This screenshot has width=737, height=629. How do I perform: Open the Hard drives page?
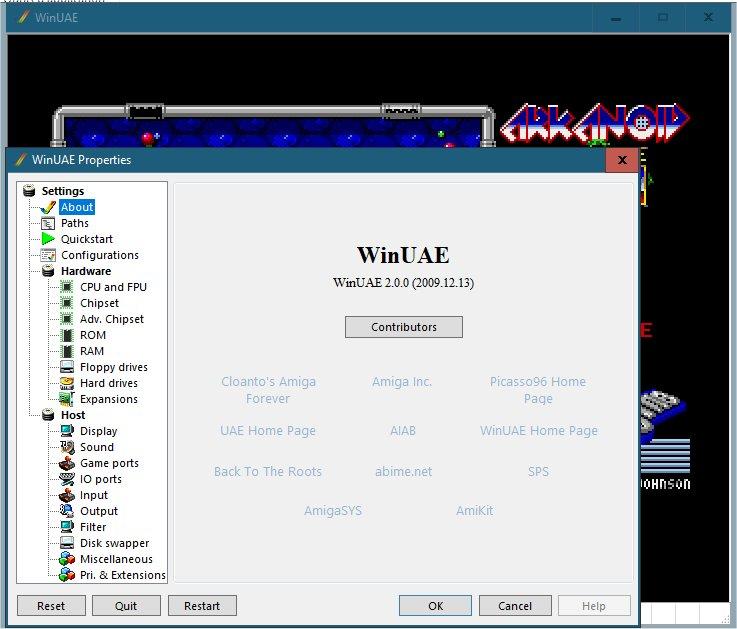point(109,383)
